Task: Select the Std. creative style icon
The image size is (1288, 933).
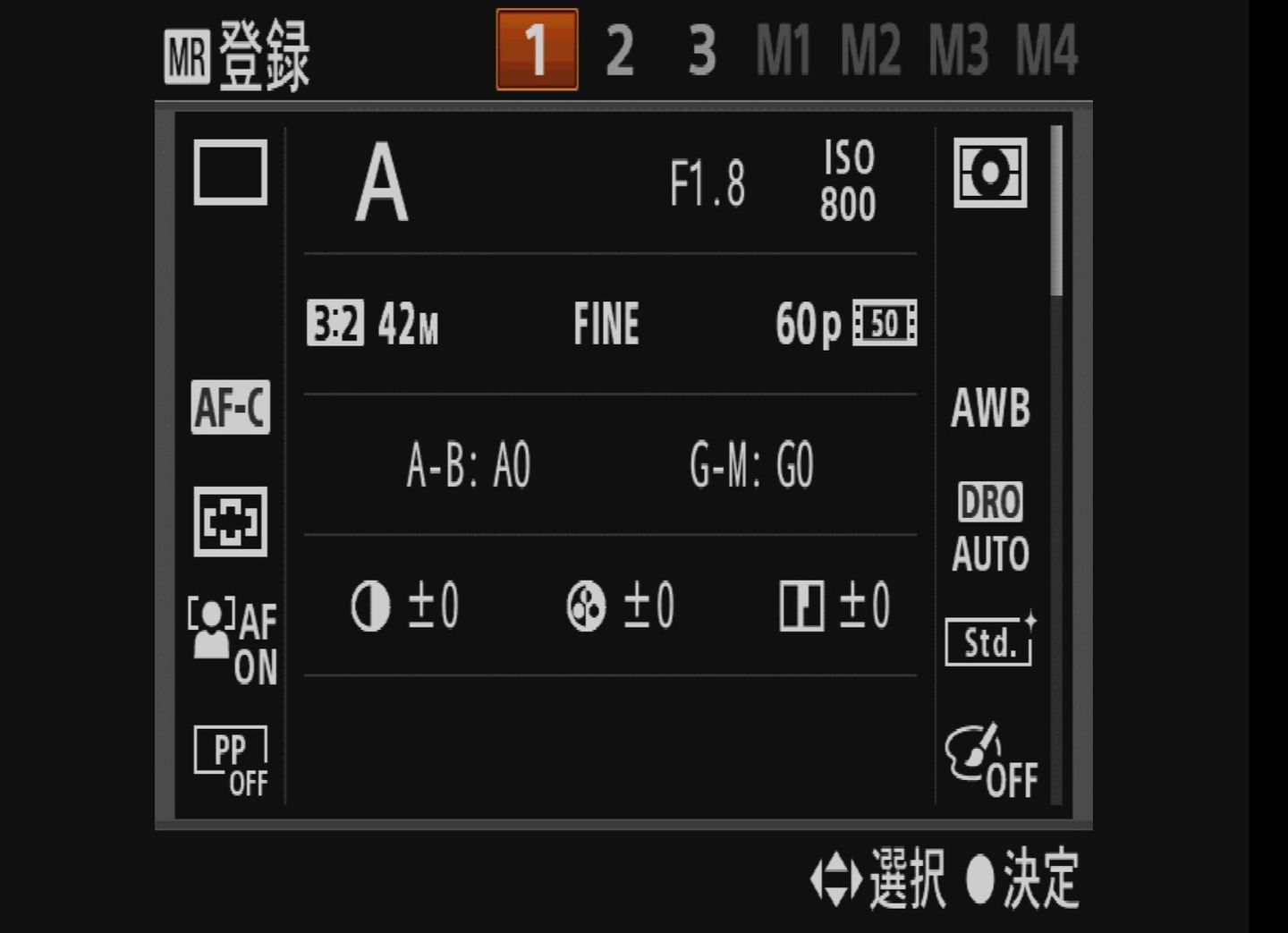Action: (x=989, y=640)
